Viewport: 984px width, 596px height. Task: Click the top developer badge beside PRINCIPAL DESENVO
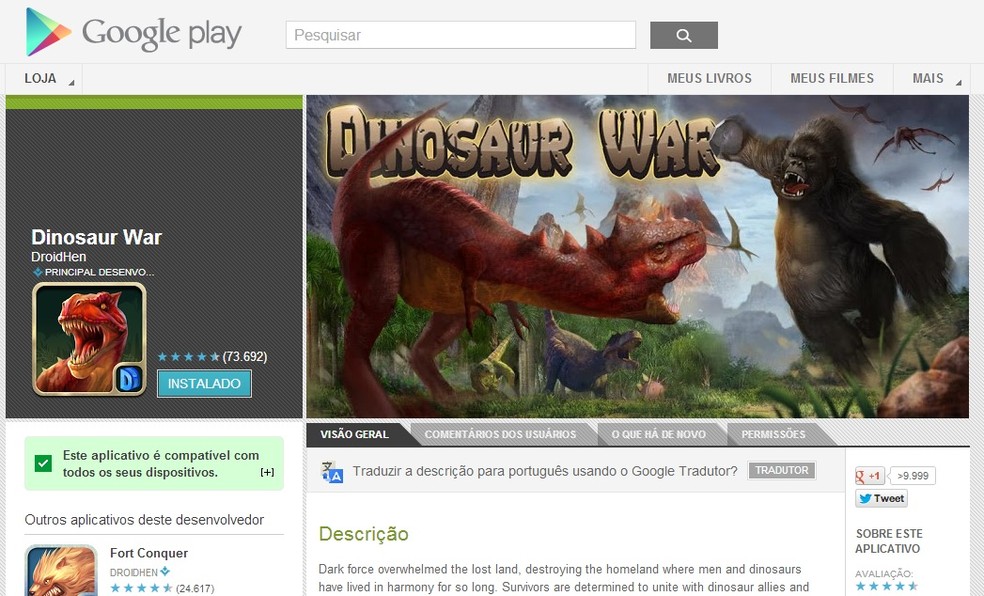[38, 272]
